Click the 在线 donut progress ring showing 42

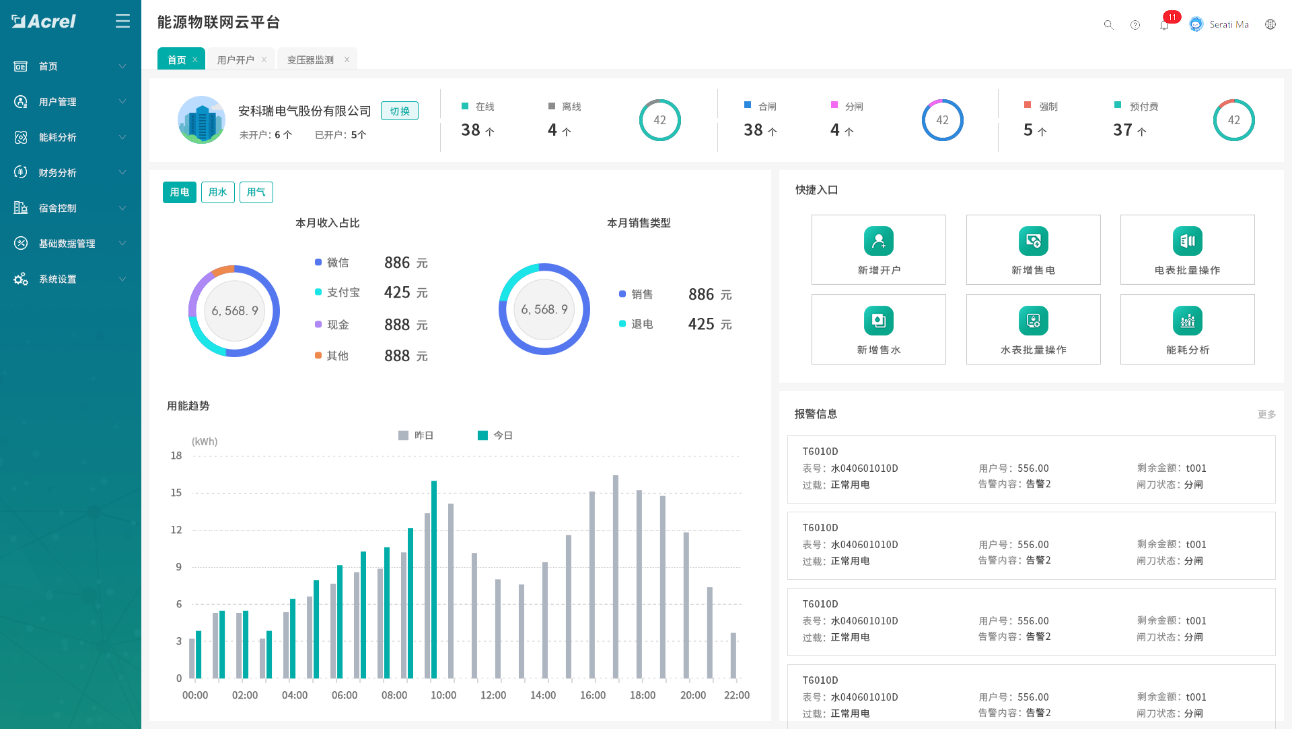coord(660,119)
